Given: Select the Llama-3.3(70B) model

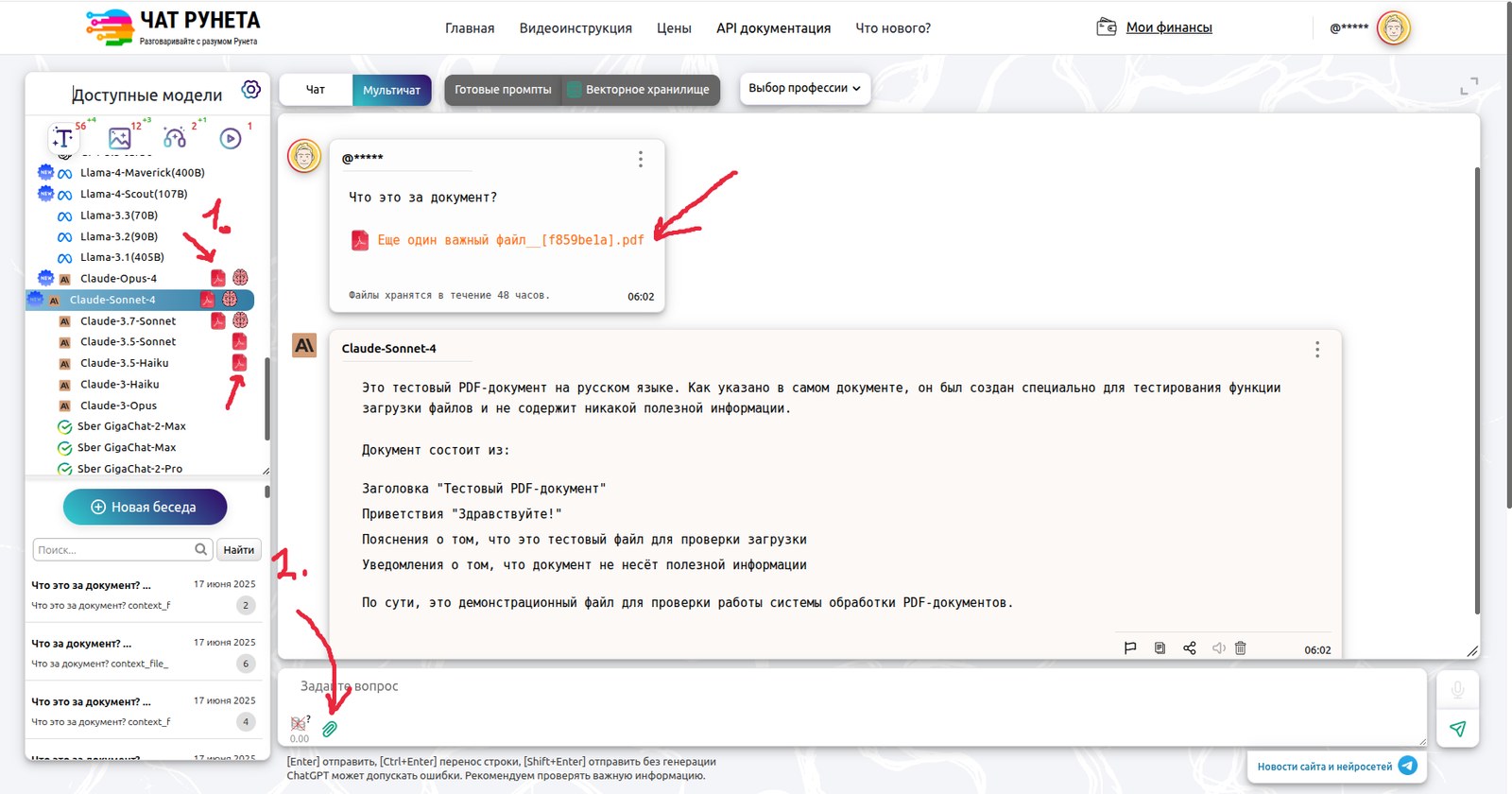Looking at the screenshot, I should coord(118,216).
